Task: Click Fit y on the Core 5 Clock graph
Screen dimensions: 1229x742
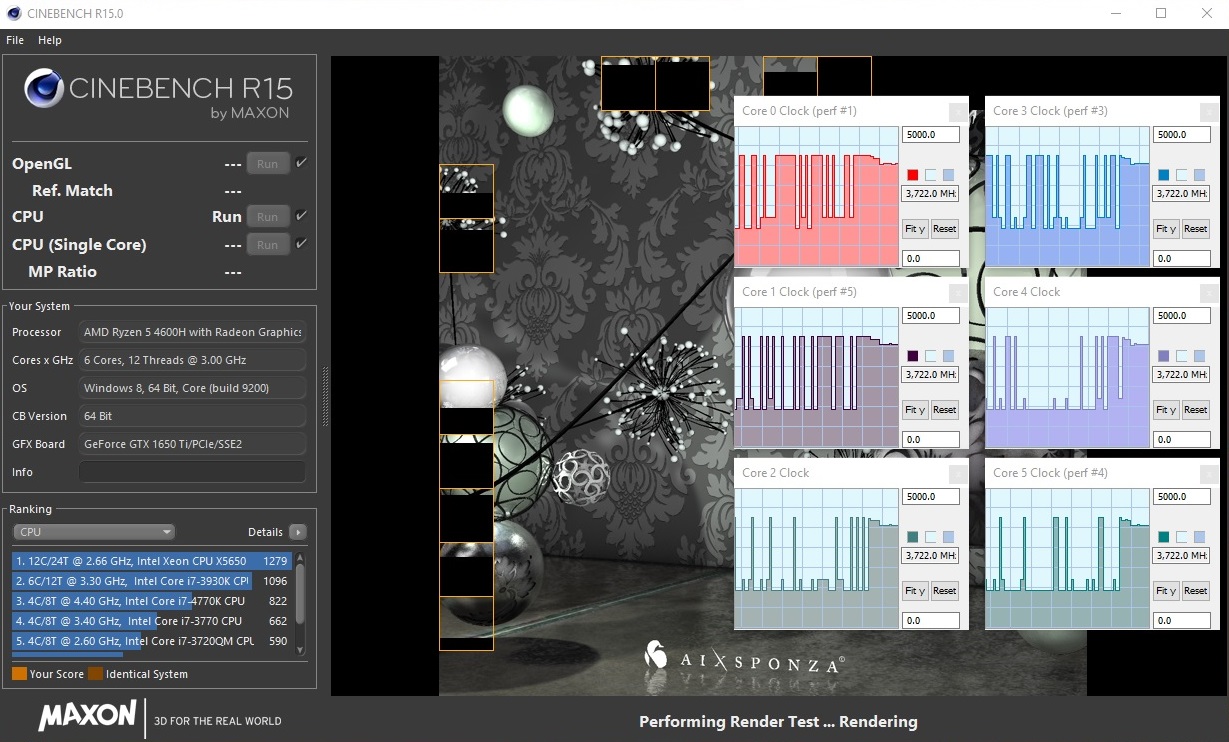Action: click(x=1166, y=591)
